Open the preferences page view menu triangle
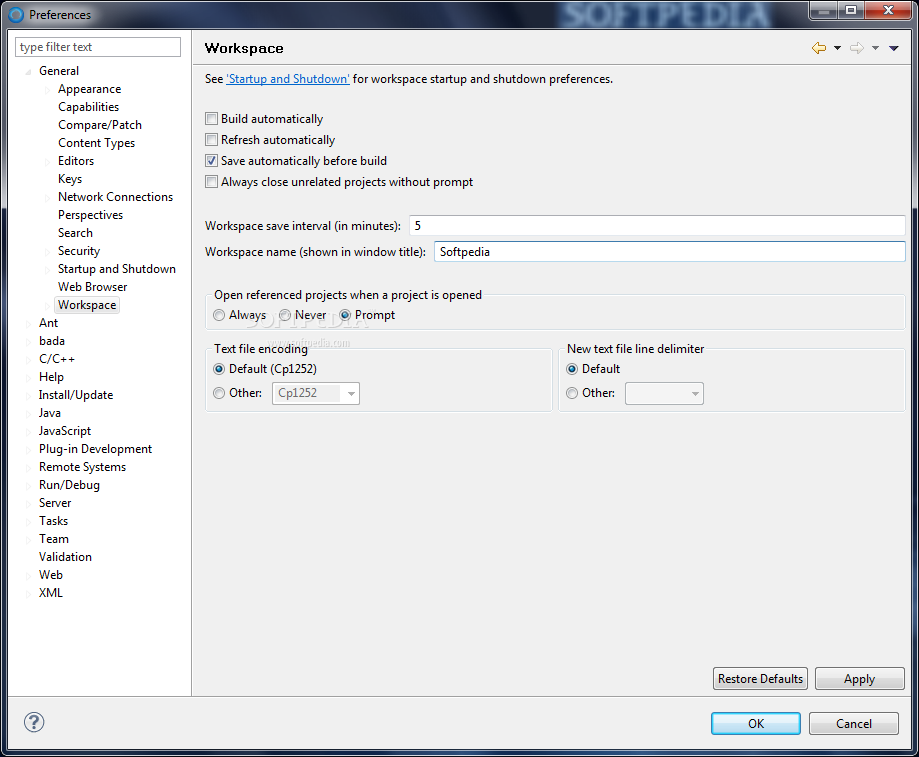Image resolution: width=919 pixels, height=757 pixels. [894, 48]
